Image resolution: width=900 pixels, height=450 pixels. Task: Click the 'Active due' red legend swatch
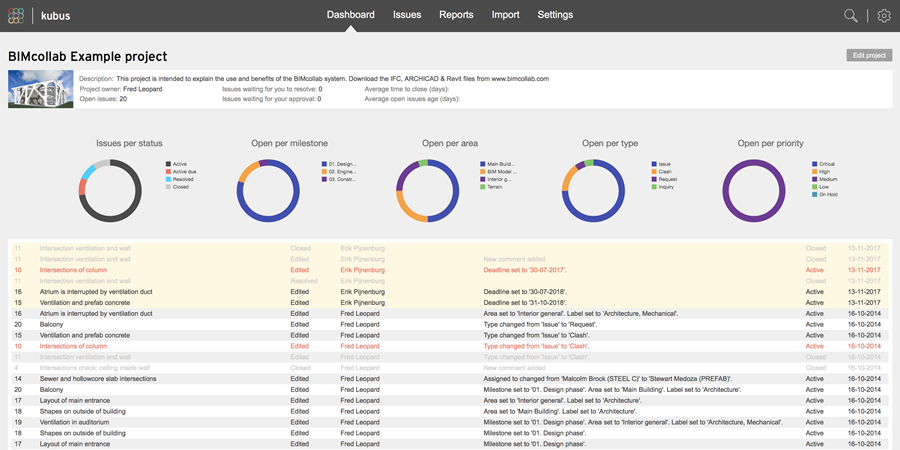(168, 171)
